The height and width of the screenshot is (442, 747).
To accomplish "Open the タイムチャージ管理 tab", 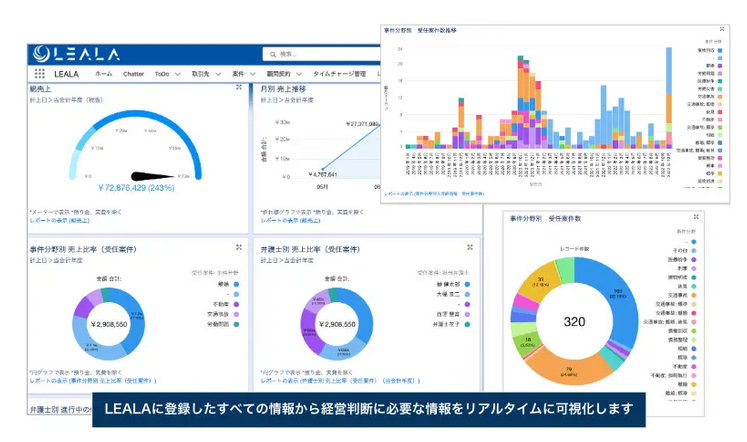I will click(x=340, y=74).
